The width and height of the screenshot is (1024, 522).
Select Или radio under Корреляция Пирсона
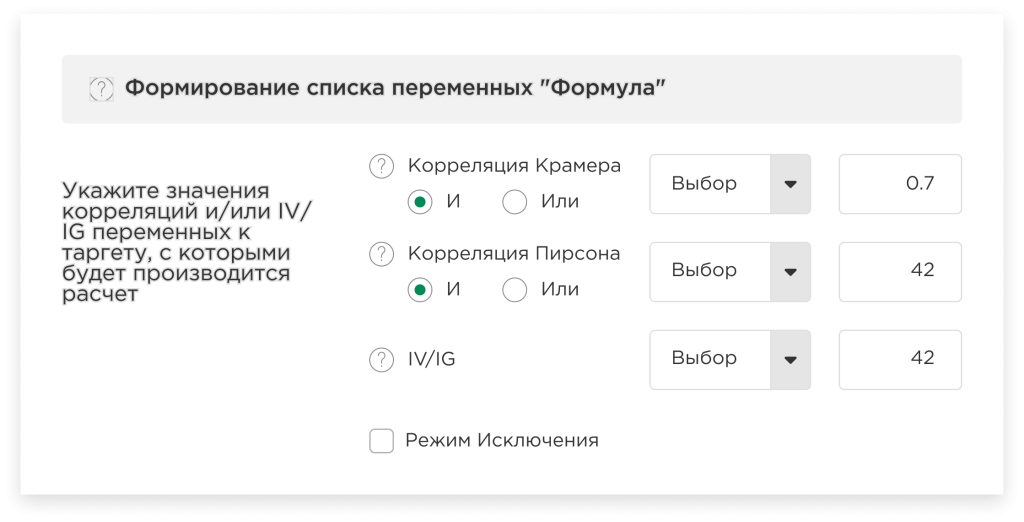pyautogui.click(x=515, y=289)
